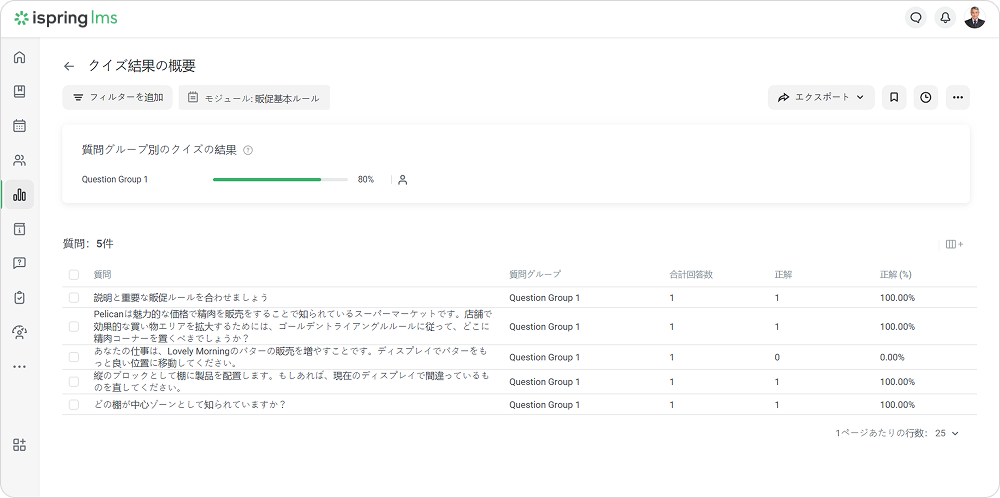The height and width of the screenshot is (498, 1000).
Task: Click the back arrow next to クイズ結果の概要
Action: tap(69, 66)
